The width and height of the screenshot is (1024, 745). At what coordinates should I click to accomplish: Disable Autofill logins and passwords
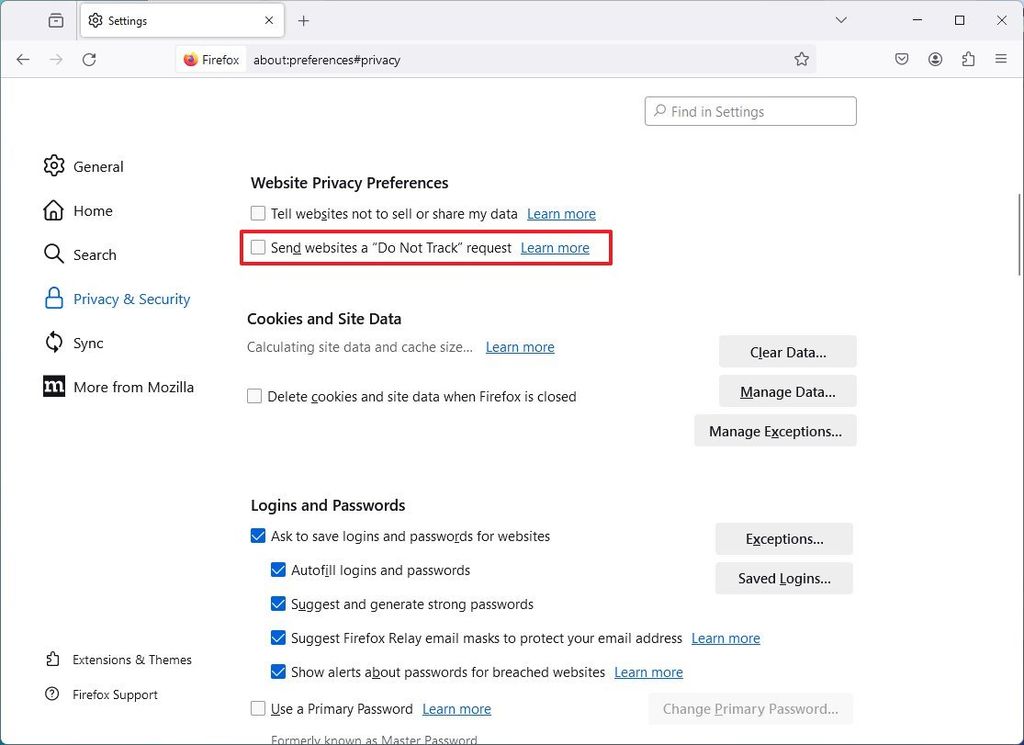pyautogui.click(x=278, y=570)
